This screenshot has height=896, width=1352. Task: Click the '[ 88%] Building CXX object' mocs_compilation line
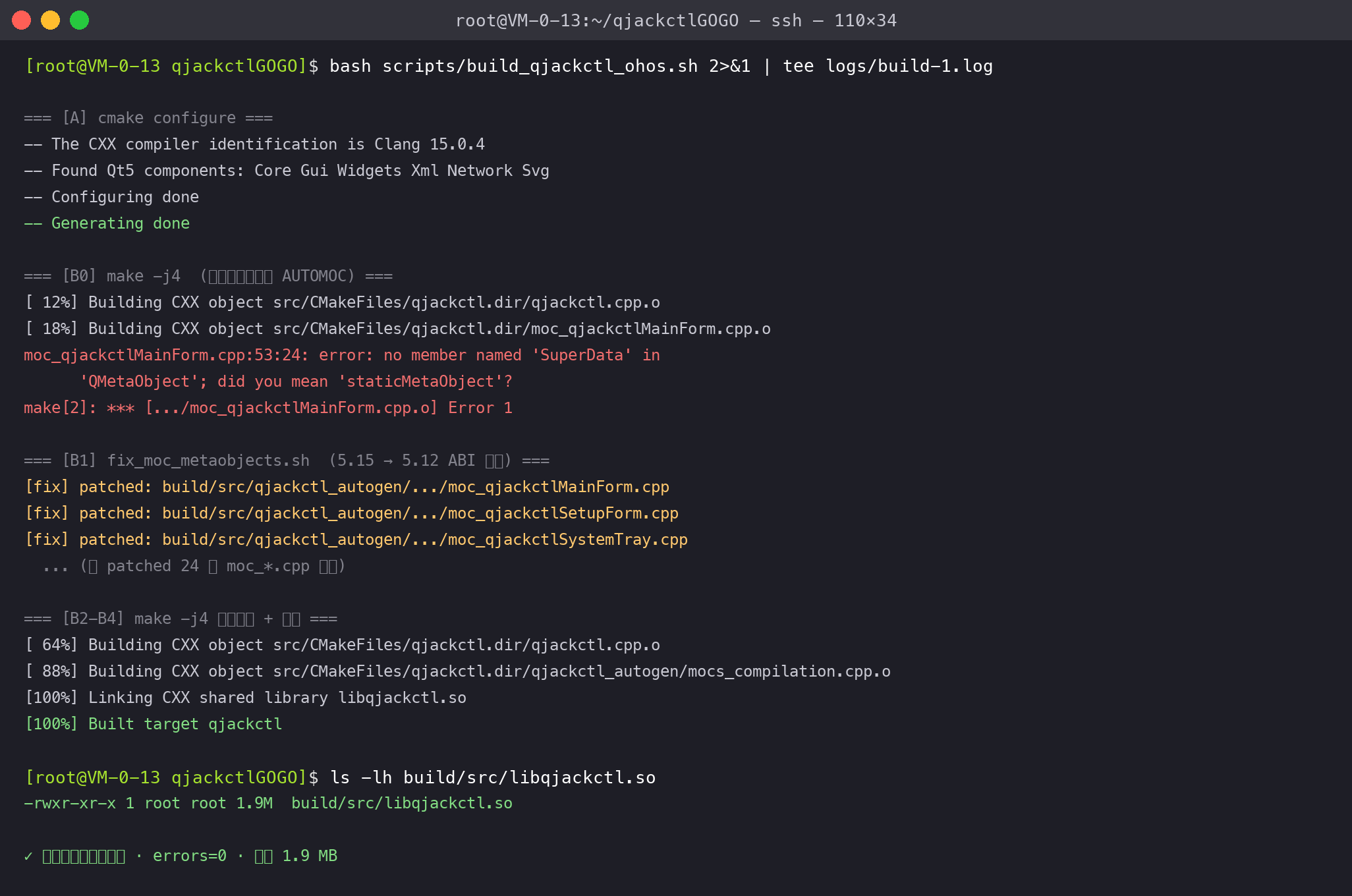coord(457,671)
